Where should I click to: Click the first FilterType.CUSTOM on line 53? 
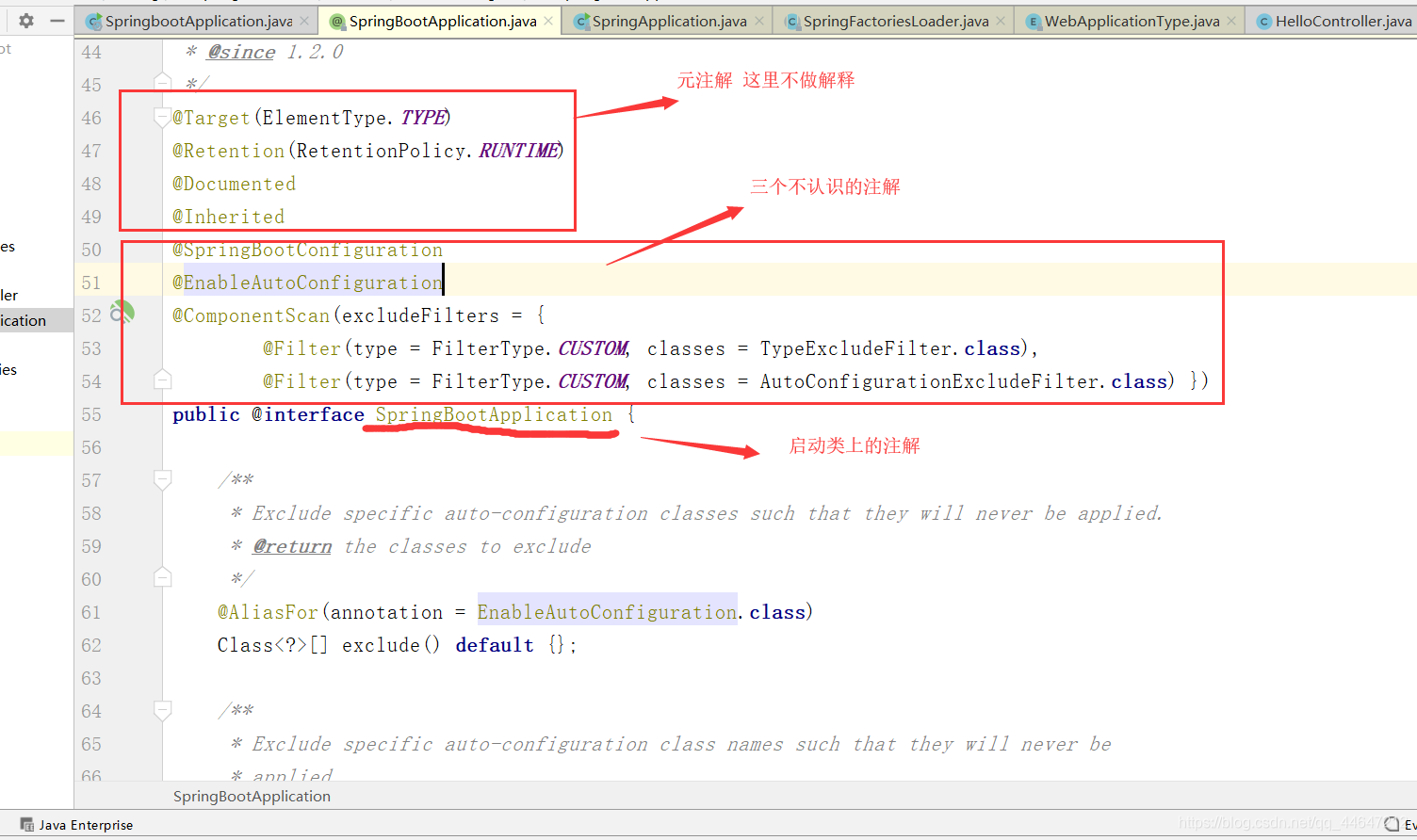tap(529, 348)
